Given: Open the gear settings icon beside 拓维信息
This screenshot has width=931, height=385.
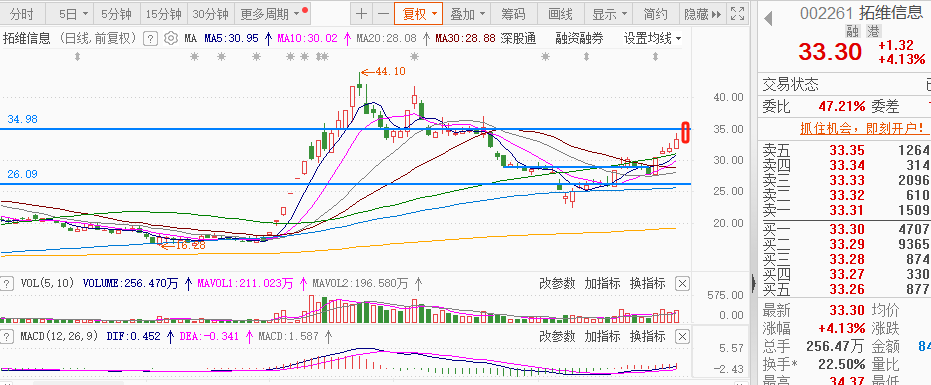Looking at the screenshot, I should click(170, 39).
